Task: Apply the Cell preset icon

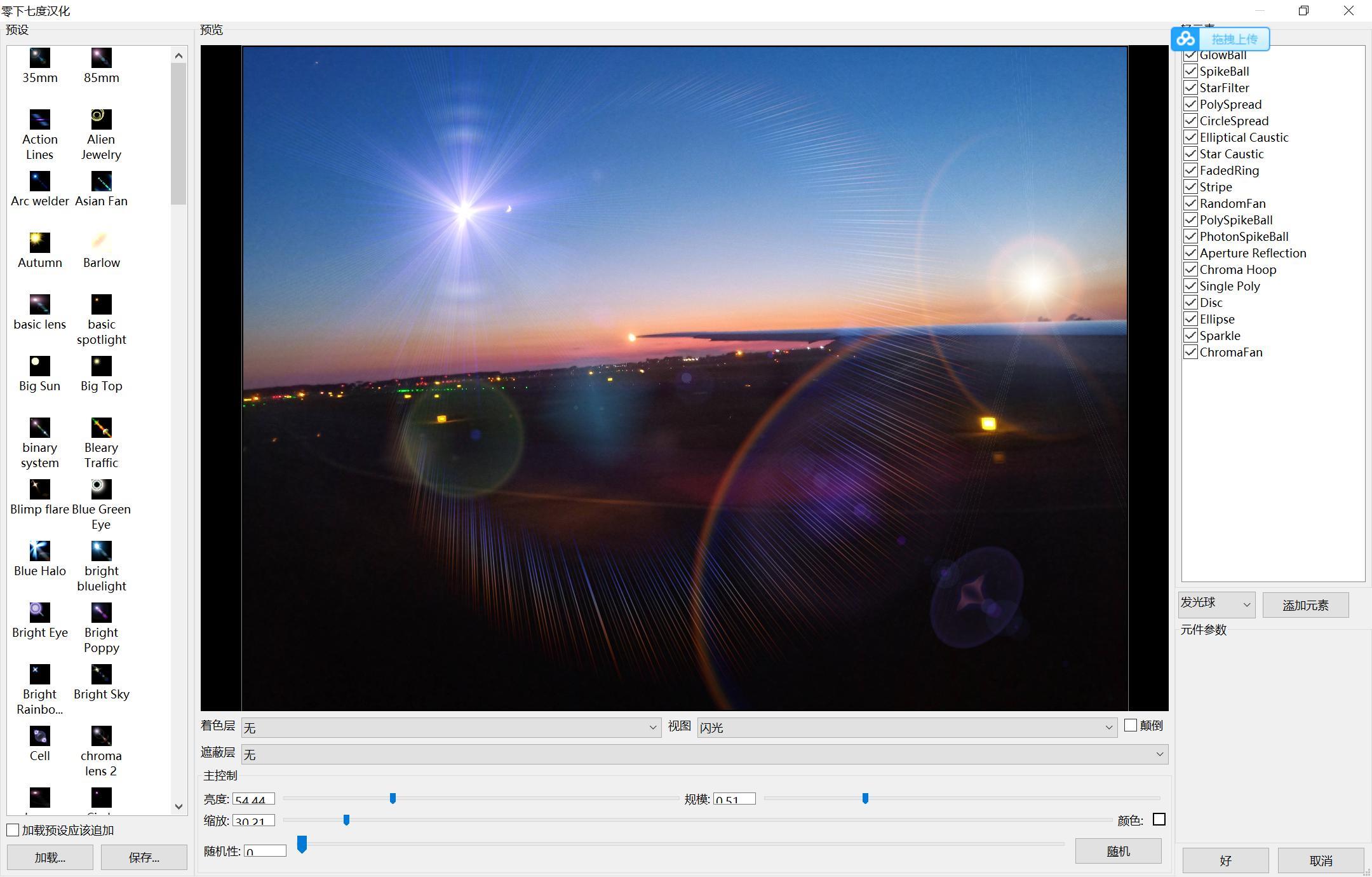Action: point(39,736)
